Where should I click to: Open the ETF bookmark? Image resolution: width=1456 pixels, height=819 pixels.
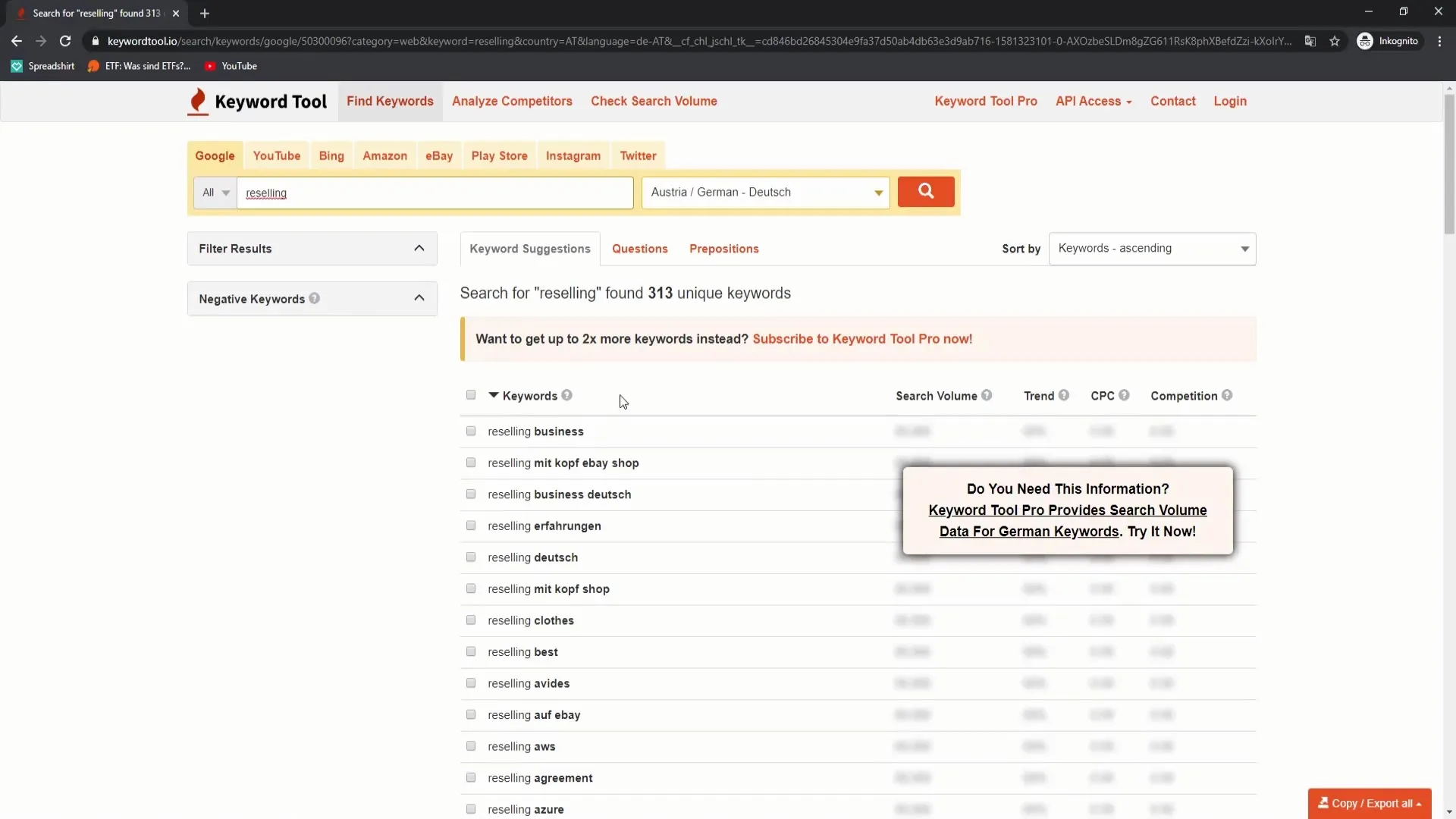140,66
